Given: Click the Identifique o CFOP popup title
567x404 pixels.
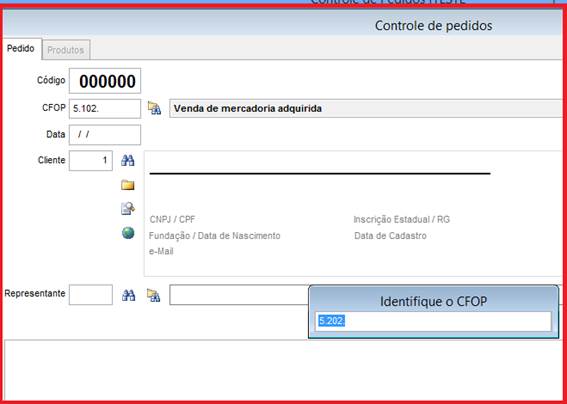Looking at the screenshot, I should 433,301.
